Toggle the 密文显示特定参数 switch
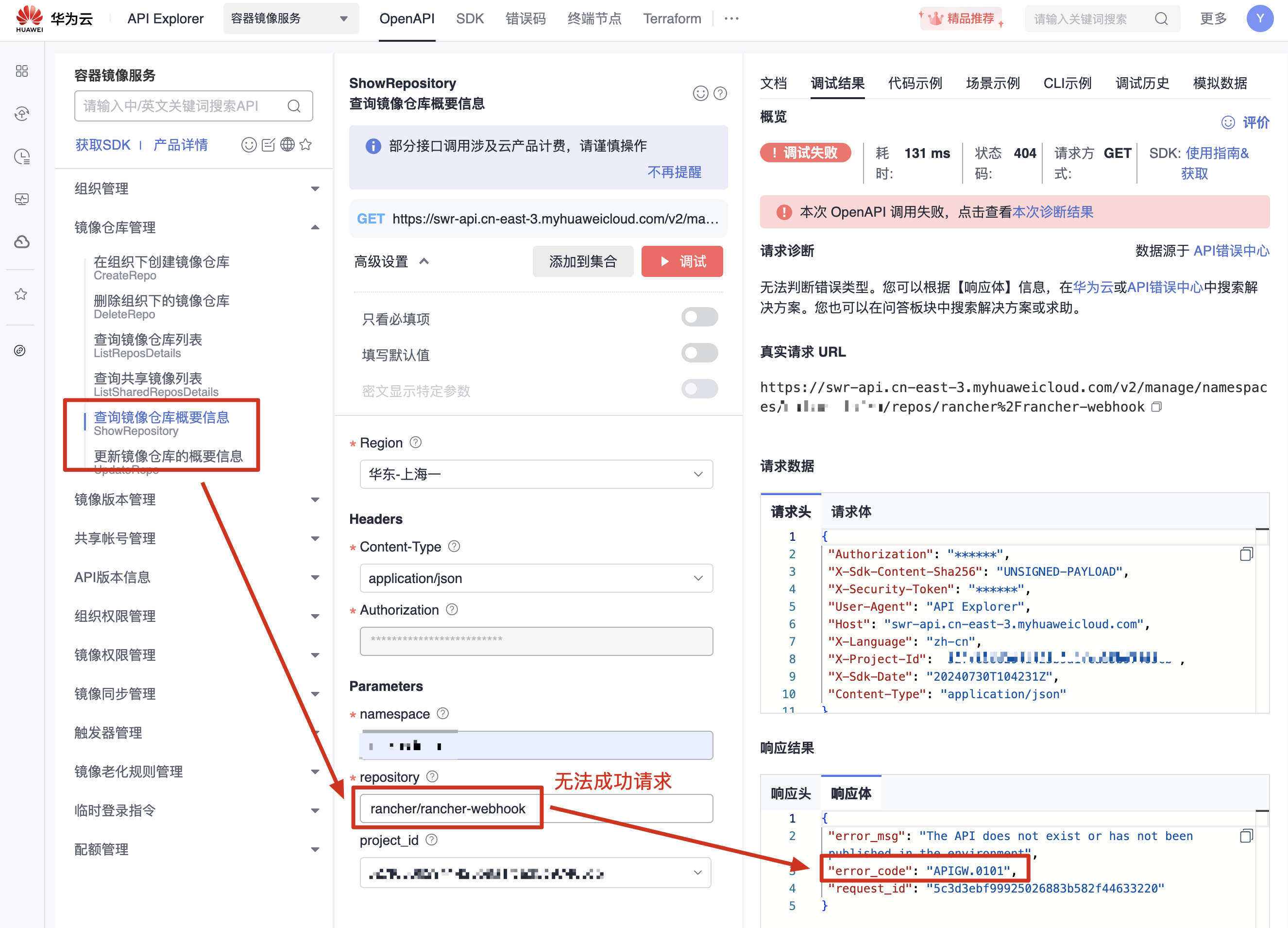The image size is (1288, 928). pos(699,389)
